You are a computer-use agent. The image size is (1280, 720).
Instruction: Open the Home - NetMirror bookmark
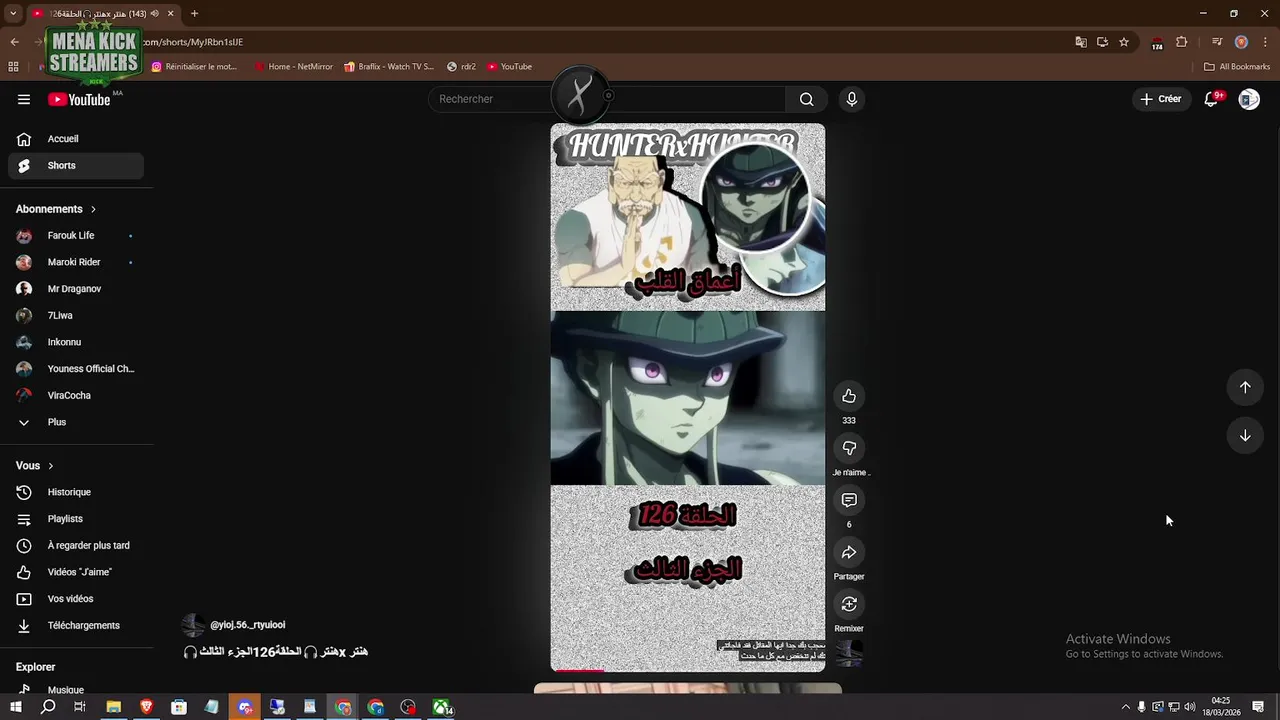(x=293, y=67)
